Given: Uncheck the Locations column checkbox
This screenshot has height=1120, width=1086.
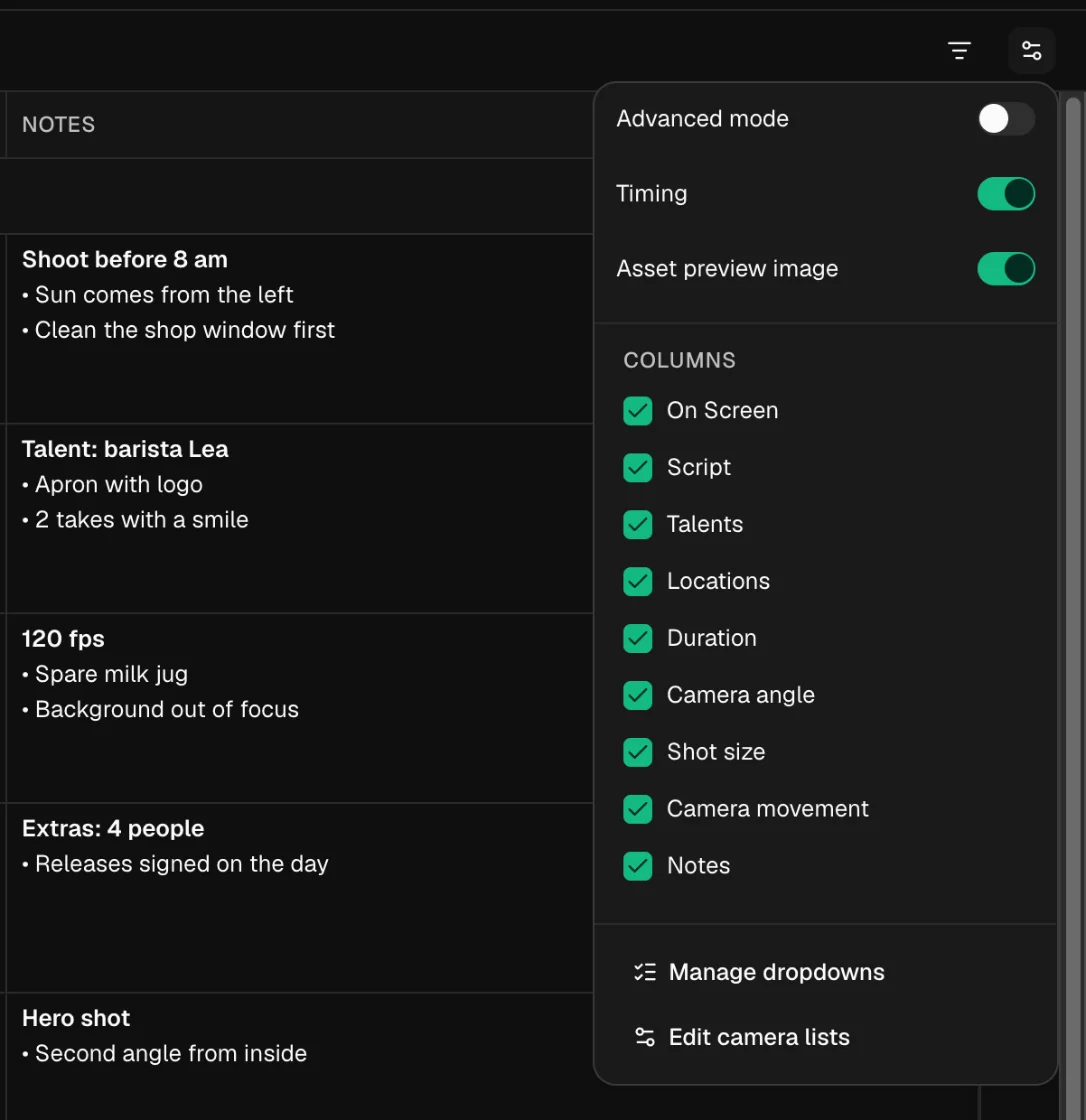Looking at the screenshot, I should point(637,581).
